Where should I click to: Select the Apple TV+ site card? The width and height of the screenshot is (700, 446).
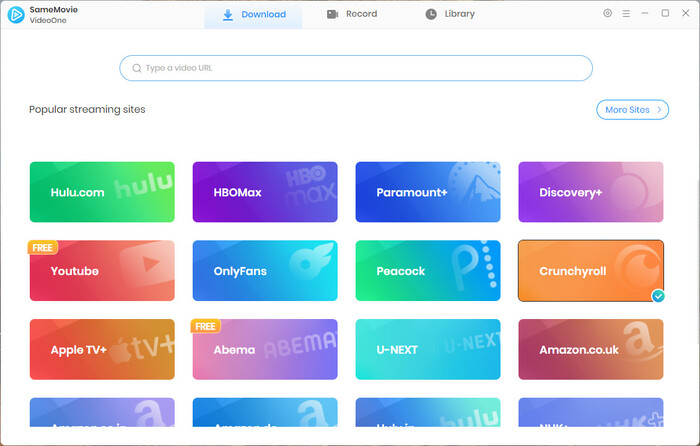pos(102,349)
